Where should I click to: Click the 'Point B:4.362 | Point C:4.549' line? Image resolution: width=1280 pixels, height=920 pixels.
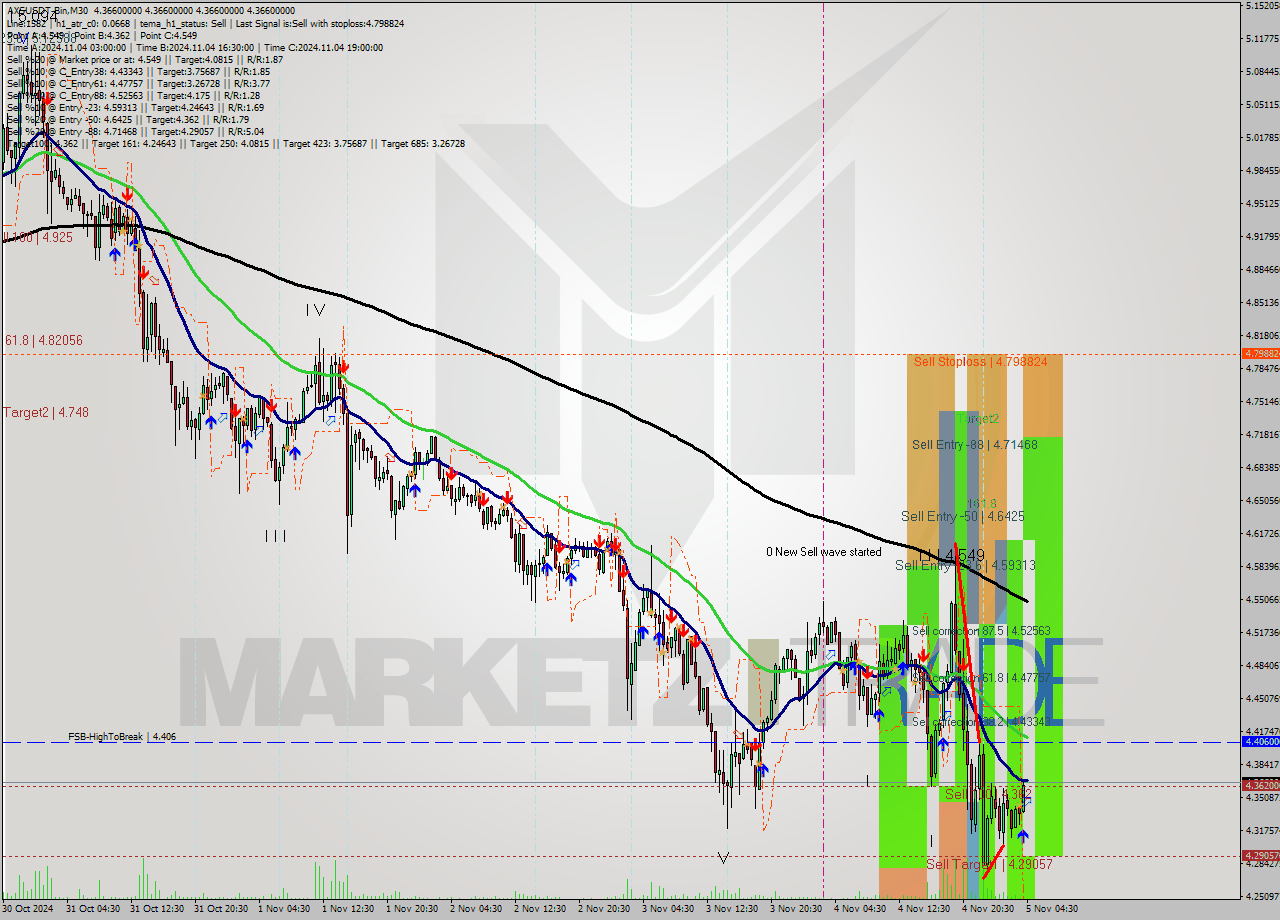click(x=101, y=35)
